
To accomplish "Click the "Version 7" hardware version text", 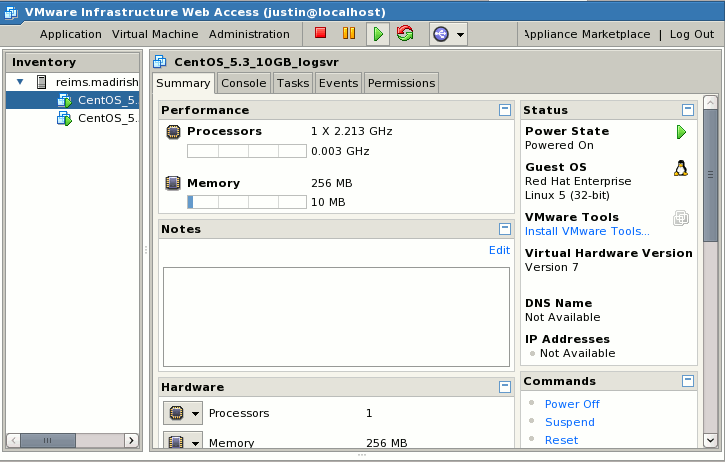I will click(x=552, y=267).
